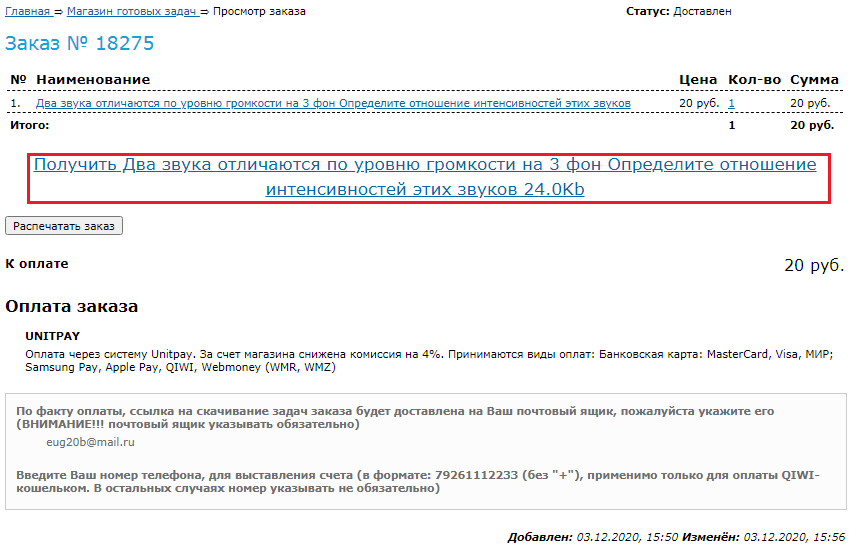Download the file via Получить link 24.0Kb
This screenshot has width=857, height=555.
(425, 177)
